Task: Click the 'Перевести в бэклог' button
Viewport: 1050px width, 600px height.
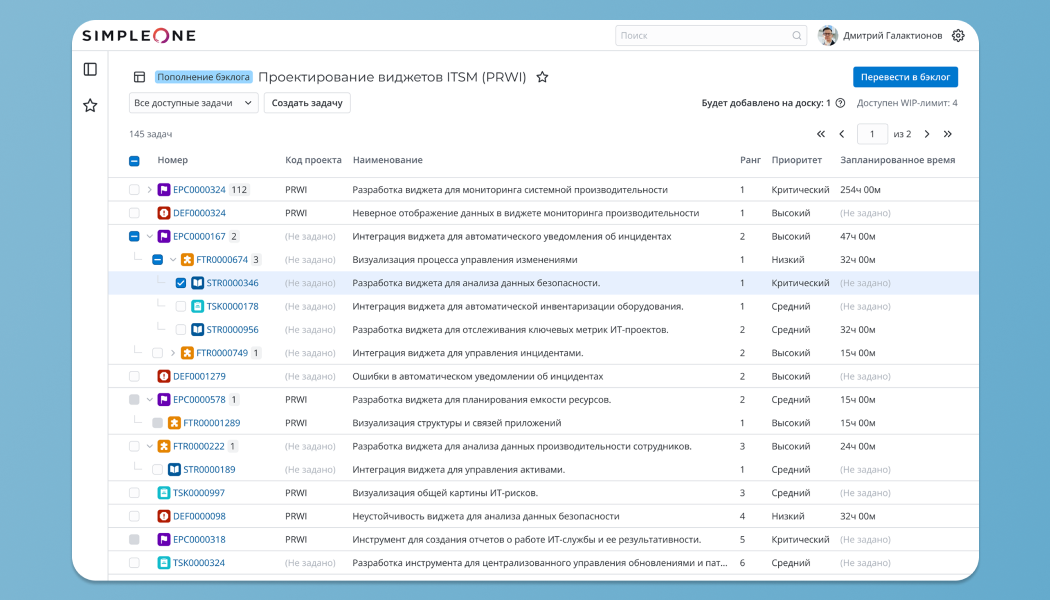Action: pyautogui.click(x=905, y=77)
